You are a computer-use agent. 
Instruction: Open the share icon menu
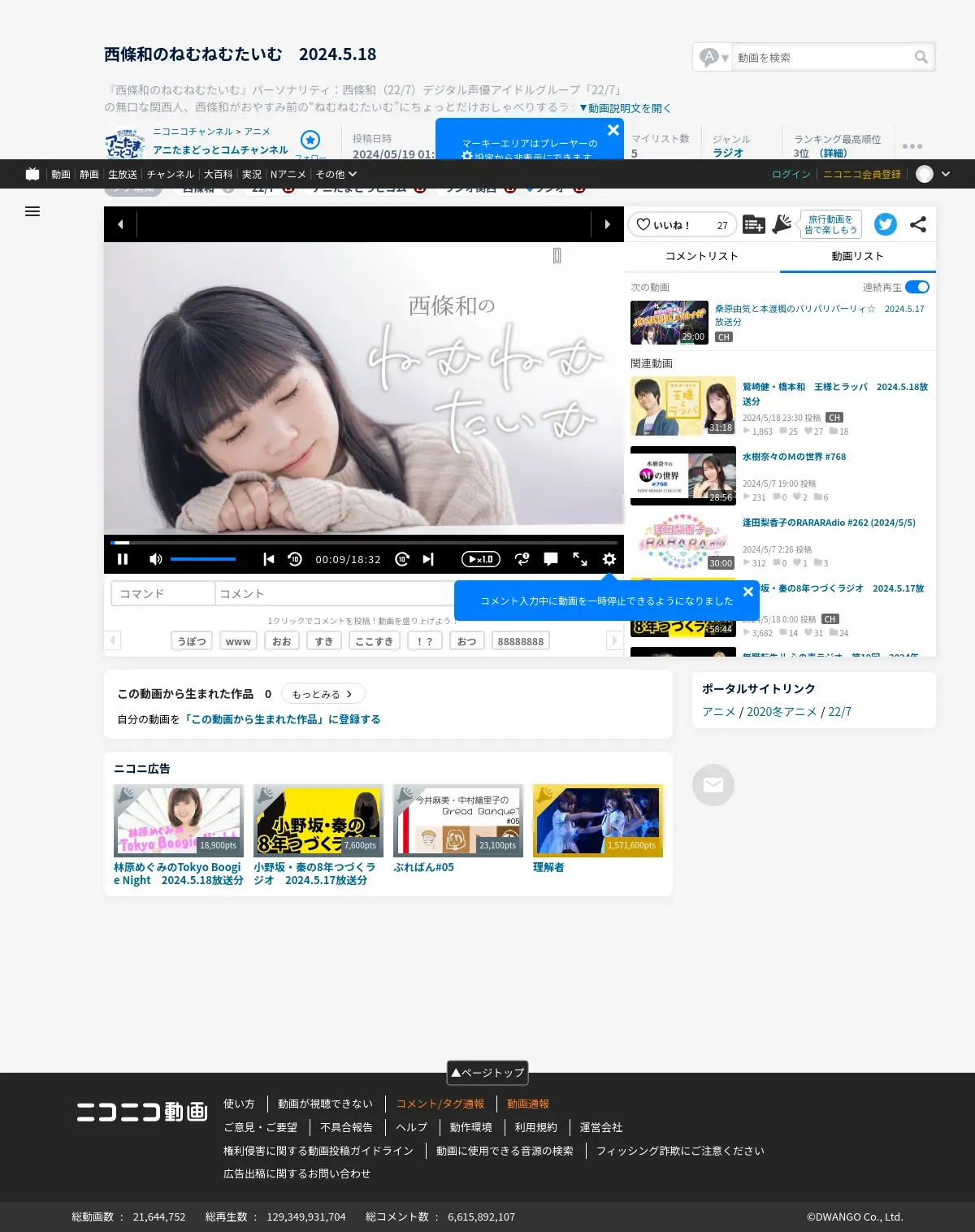pos(918,224)
